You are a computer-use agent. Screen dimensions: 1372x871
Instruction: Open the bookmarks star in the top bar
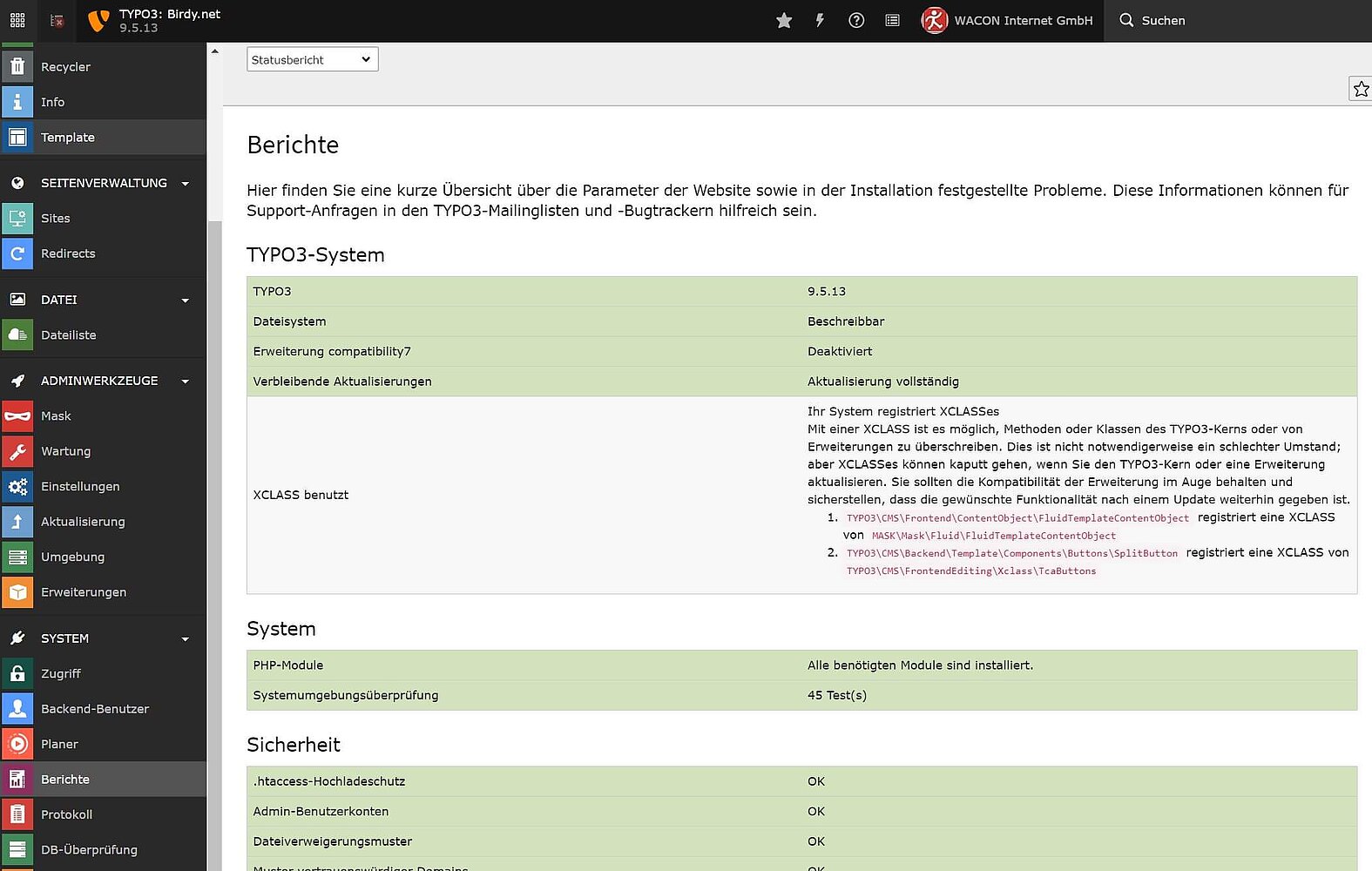[784, 21]
